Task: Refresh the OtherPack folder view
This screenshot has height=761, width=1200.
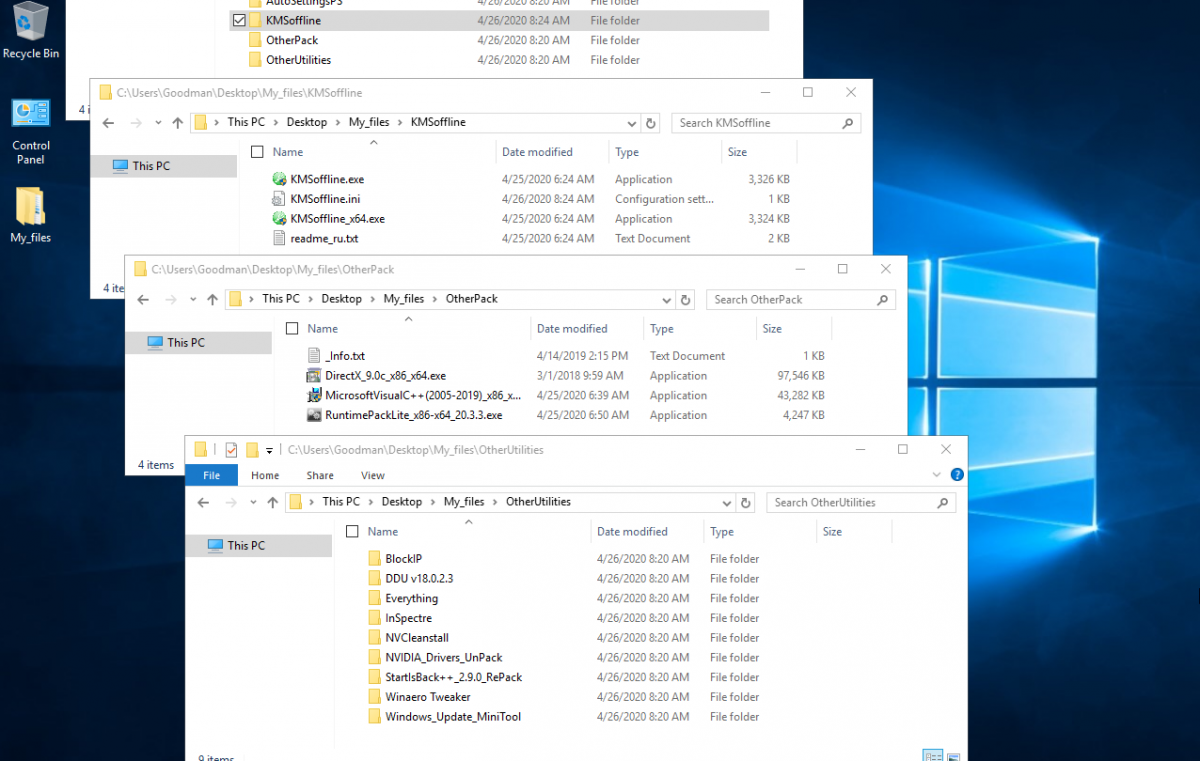Action: pos(686,299)
